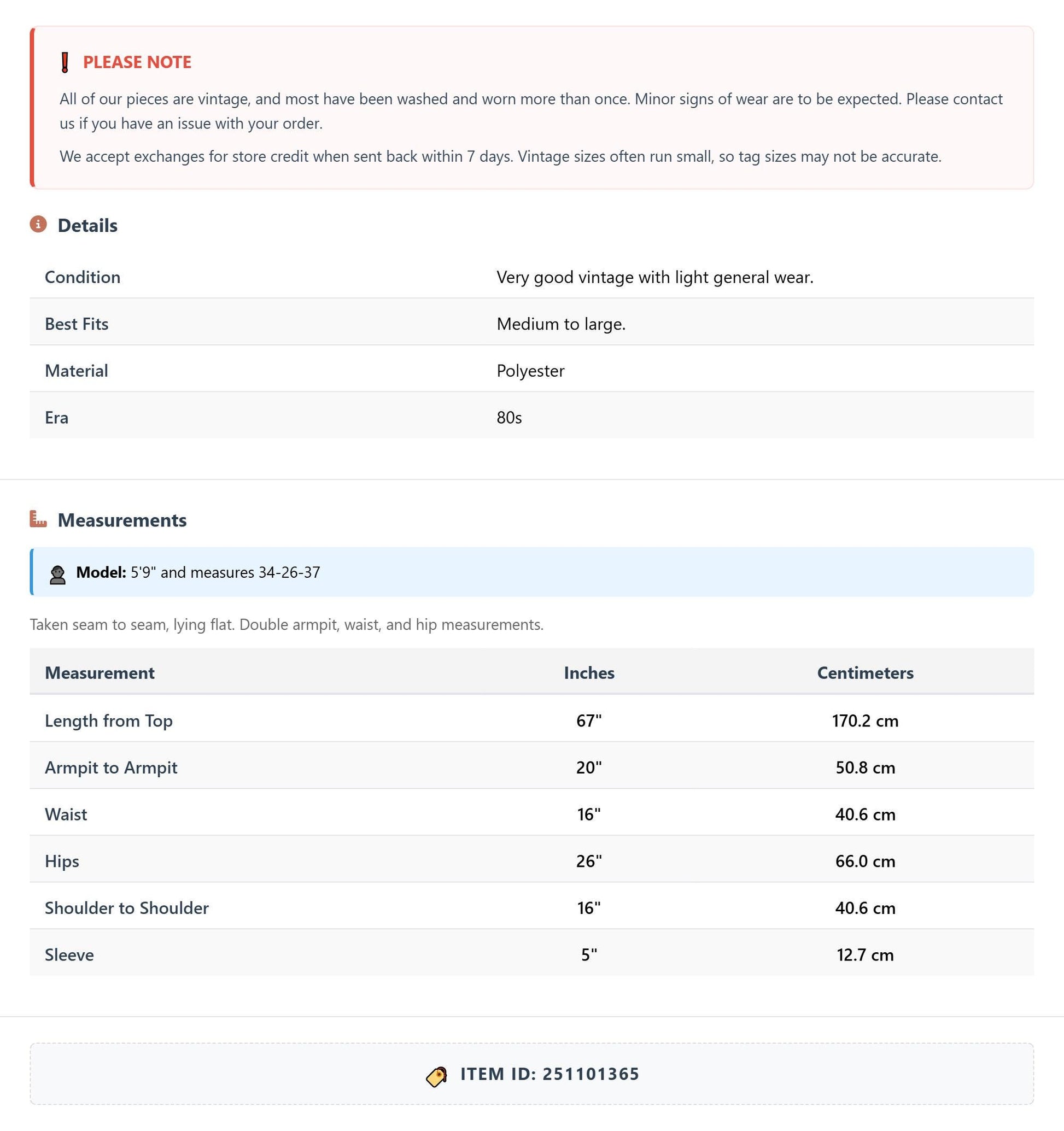Select the Centimeters column header
This screenshot has height=1131, width=1064.
click(x=865, y=672)
